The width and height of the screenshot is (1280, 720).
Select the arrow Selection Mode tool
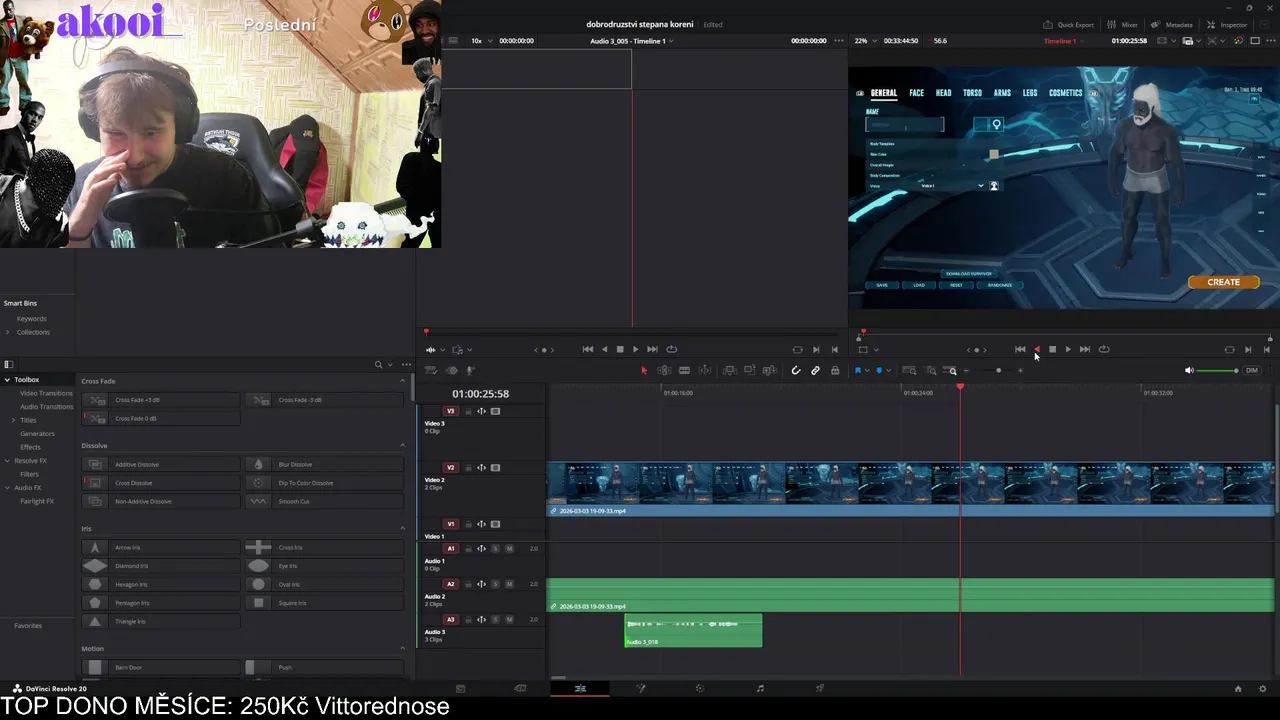tap(644, 370)
